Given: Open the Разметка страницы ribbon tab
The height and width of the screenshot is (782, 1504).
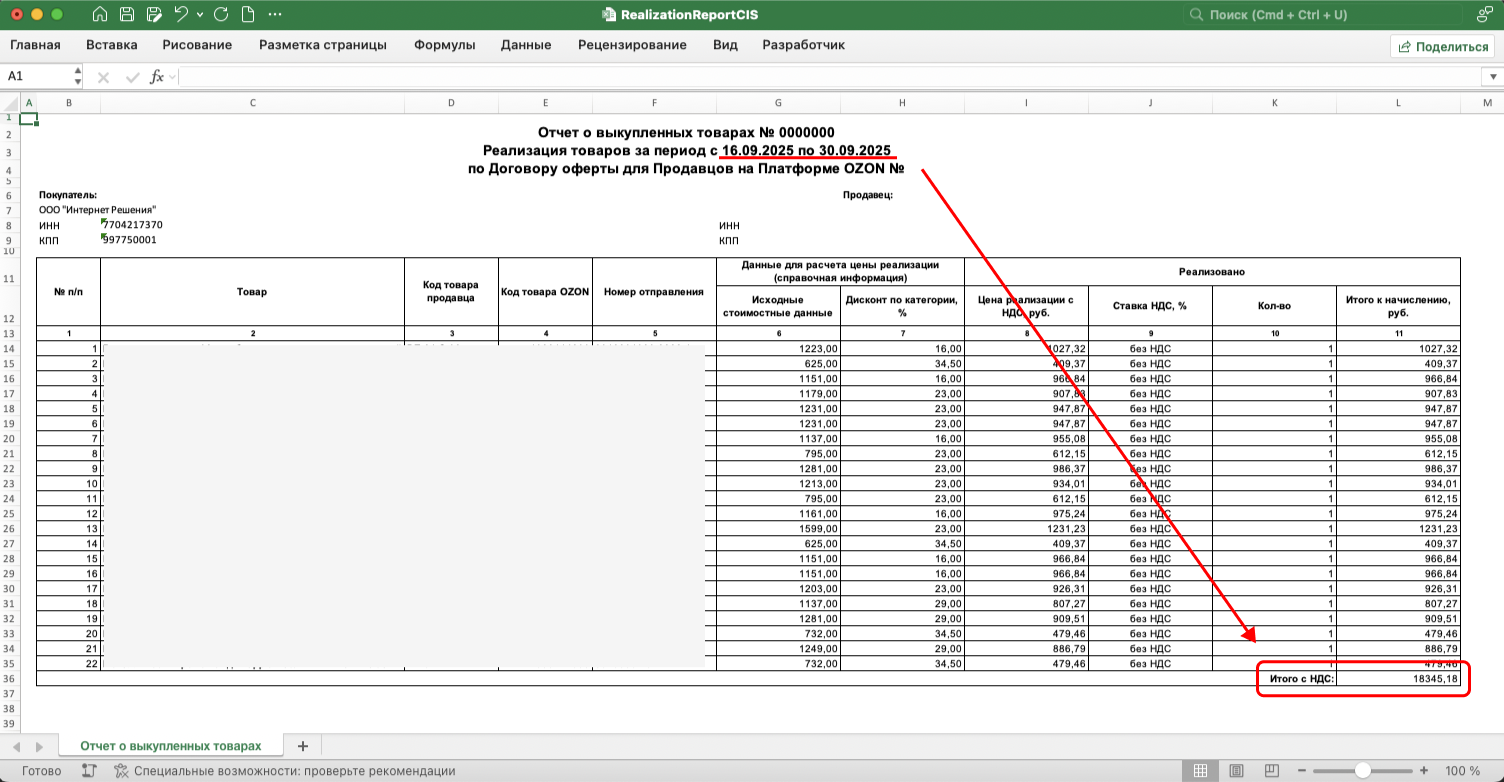Looking at the screenshot, I should tap(322, 45).
